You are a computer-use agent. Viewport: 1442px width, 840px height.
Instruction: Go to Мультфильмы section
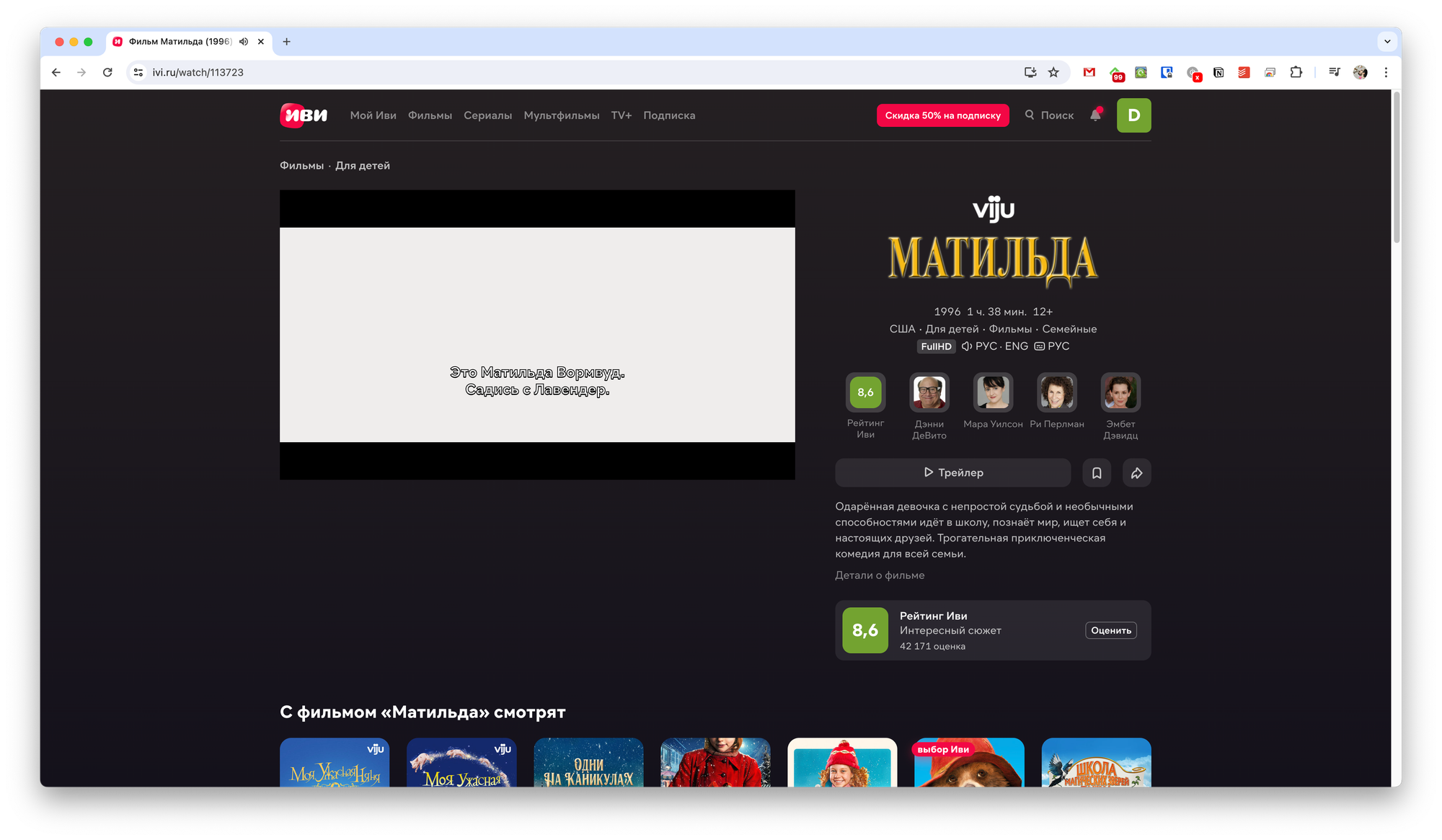pyautogui.click(x=561, y=115)
